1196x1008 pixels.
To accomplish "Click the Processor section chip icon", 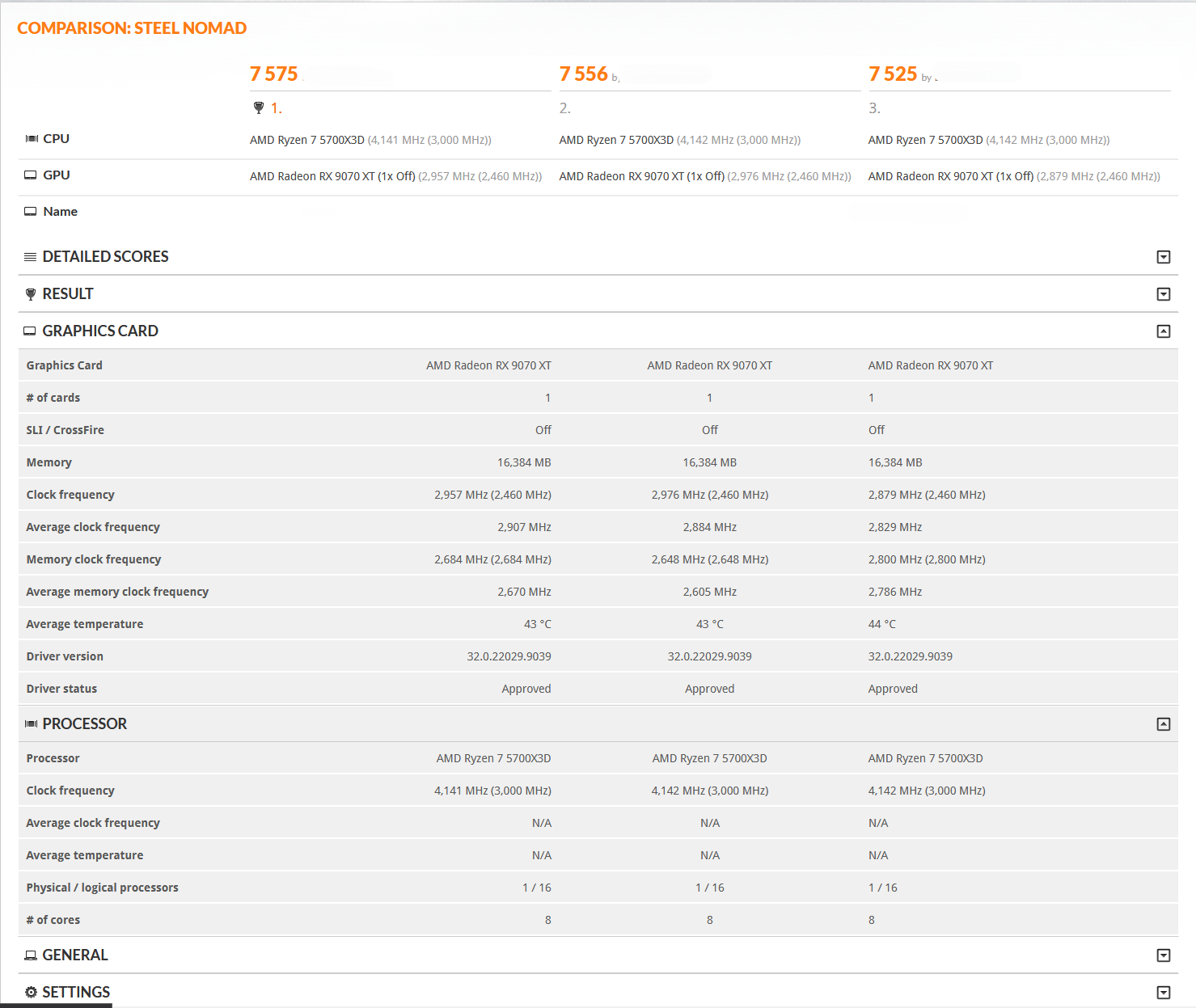I will 32,724.
